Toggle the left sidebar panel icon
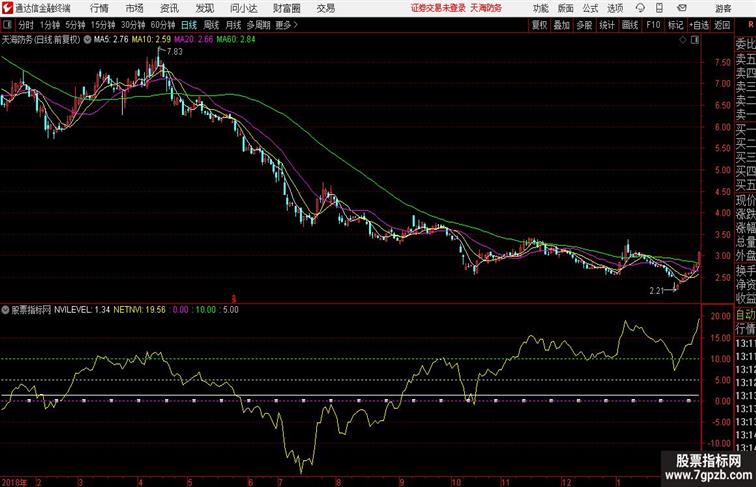 tap(7, 25)
